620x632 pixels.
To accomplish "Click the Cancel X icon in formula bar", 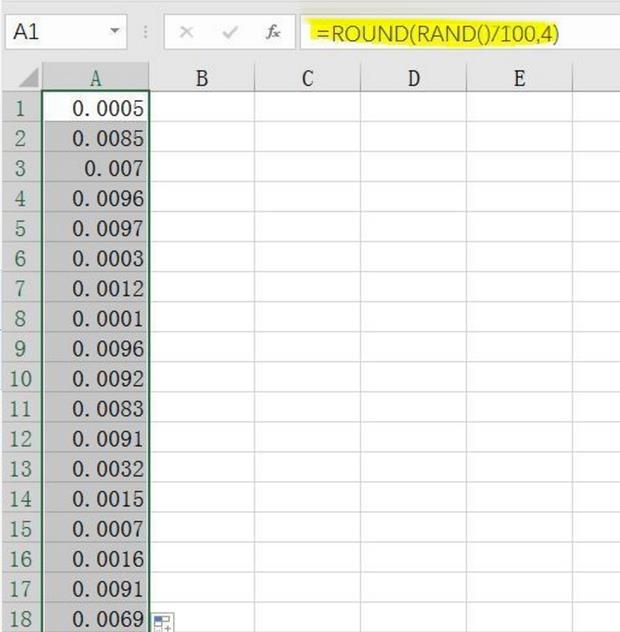I will click(x=186, y=32).
